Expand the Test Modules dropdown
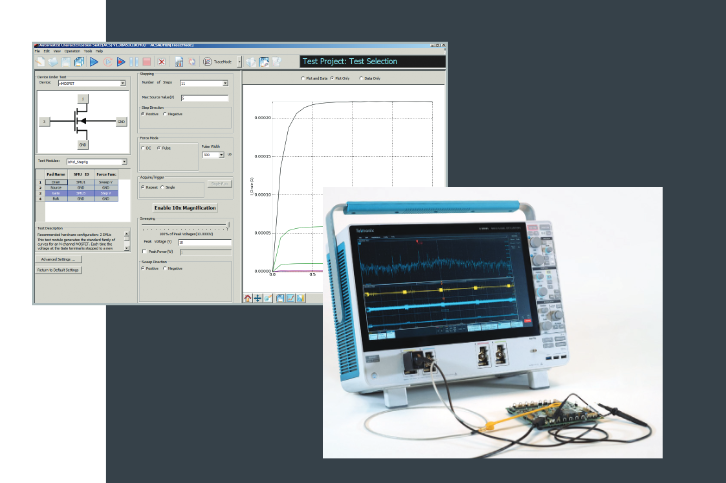 [124, 160]
